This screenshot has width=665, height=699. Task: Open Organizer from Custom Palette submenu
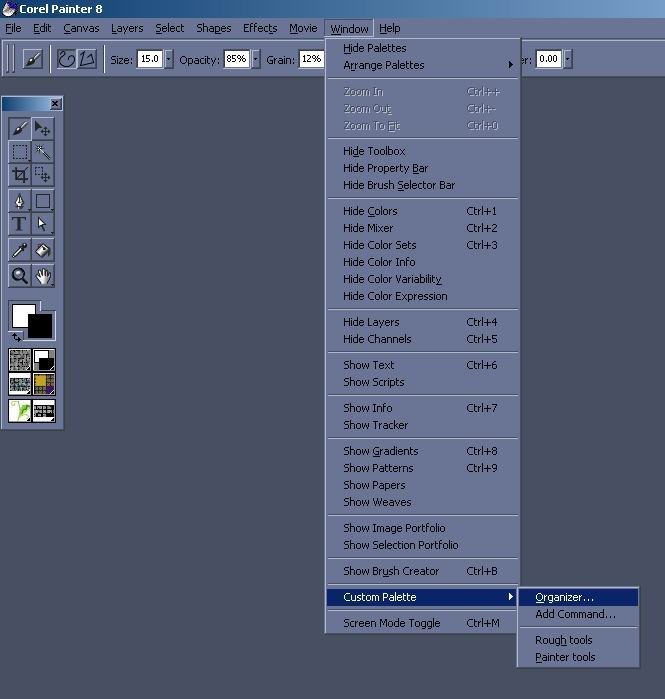(x=578, y=597)
